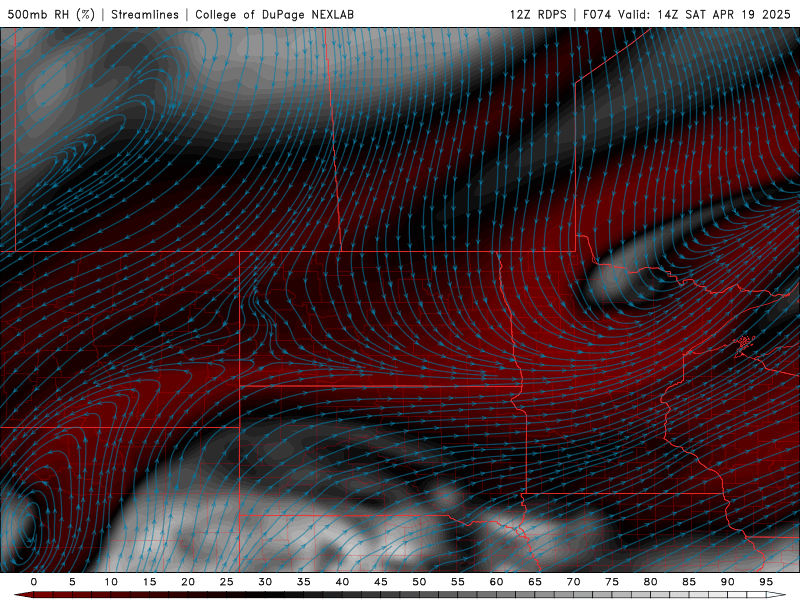Click the colorbar label '5'
800x600 pixels.
pos(72,582)
